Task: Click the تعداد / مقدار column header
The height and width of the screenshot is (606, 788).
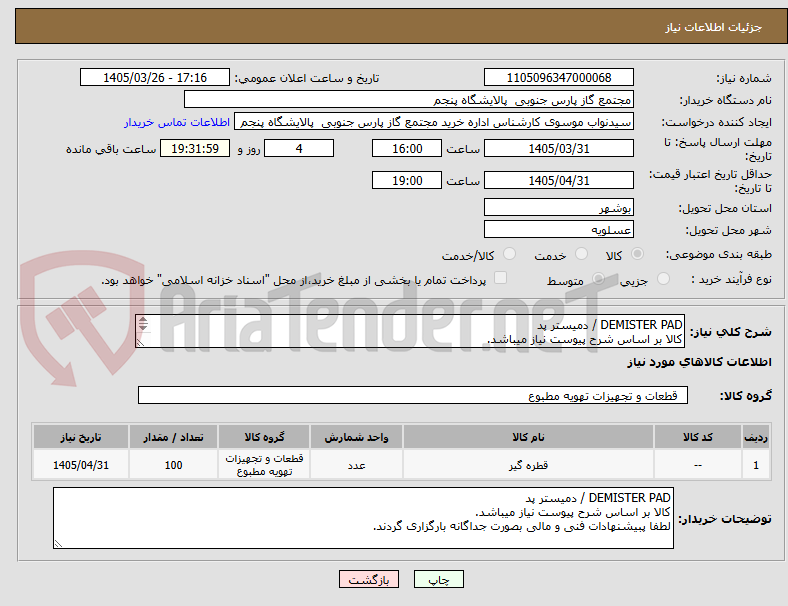Action: click(x=173, y=437)
